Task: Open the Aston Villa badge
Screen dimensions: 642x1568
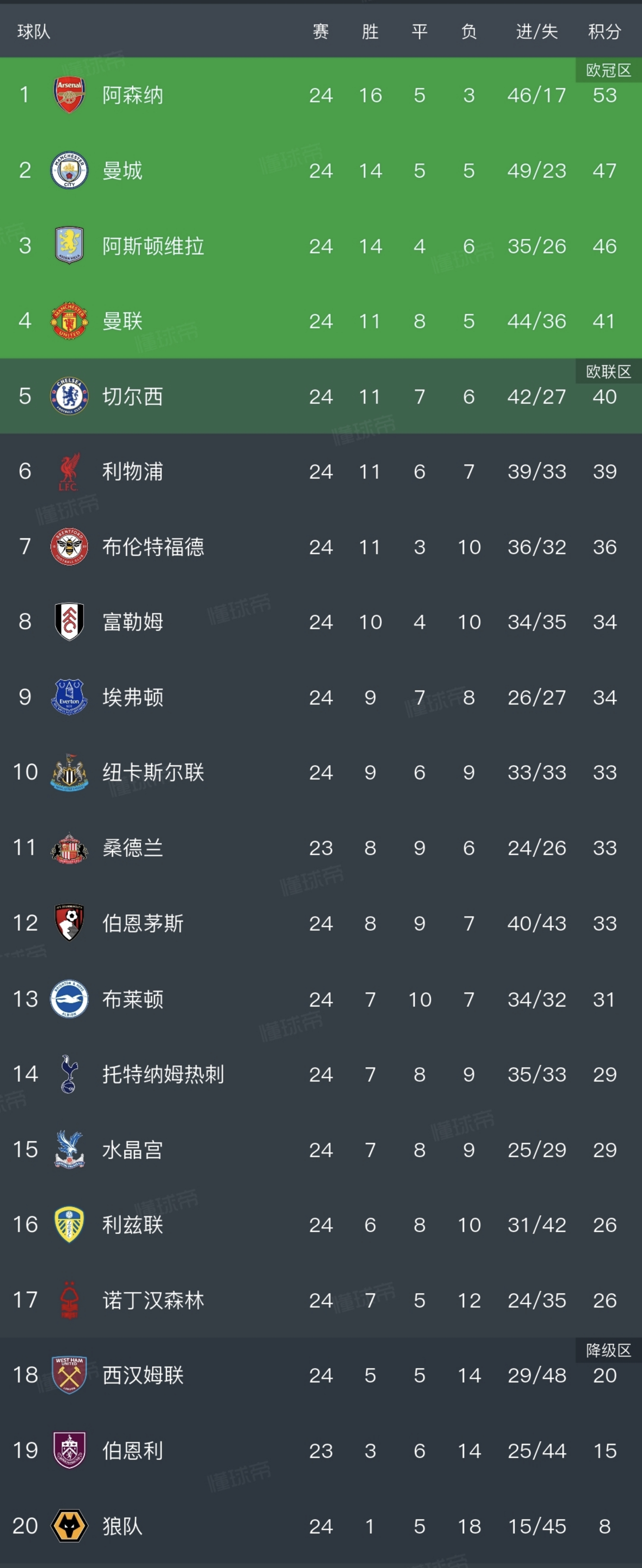Action: 69,246
